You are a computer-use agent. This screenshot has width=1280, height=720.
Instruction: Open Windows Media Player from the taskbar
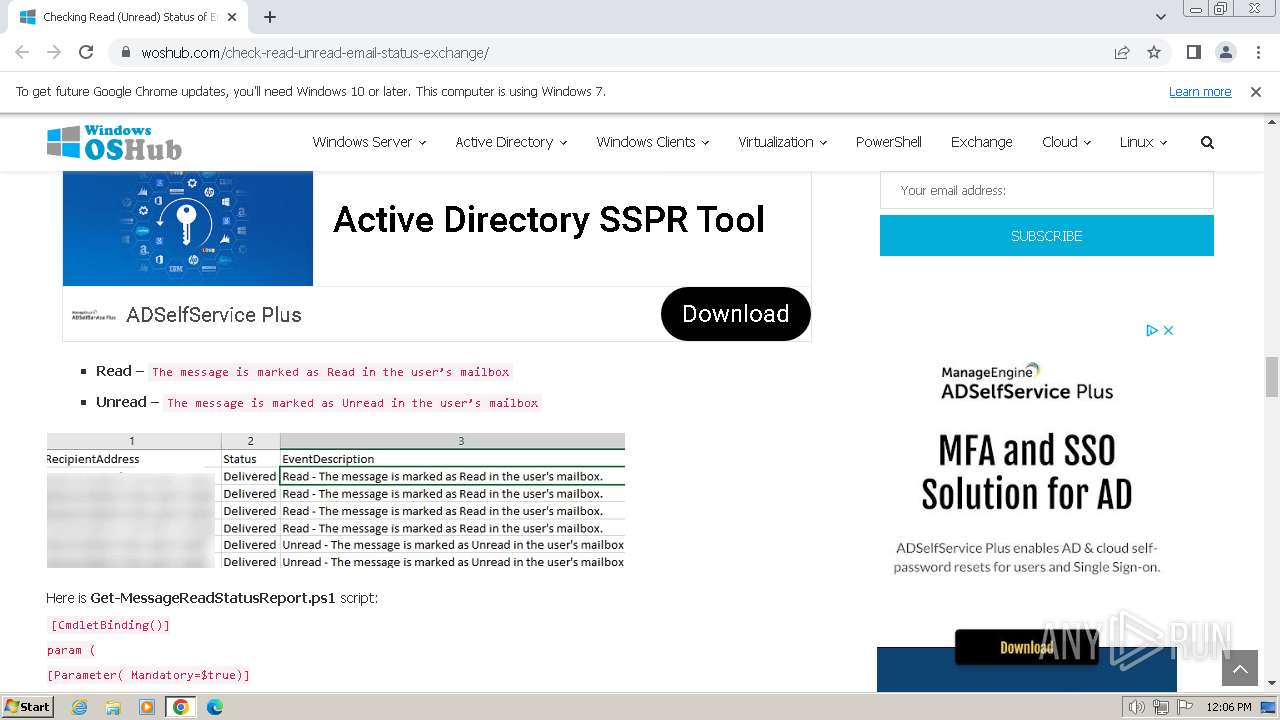[x=147, y=707]
